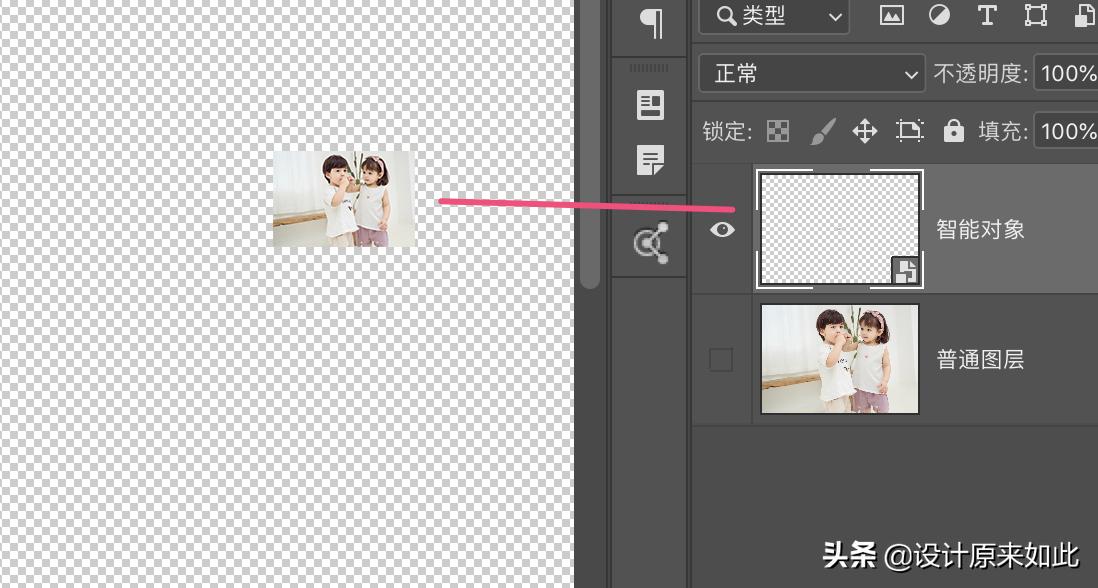Lock image pixels with brush icon

[x=823, y=131]
